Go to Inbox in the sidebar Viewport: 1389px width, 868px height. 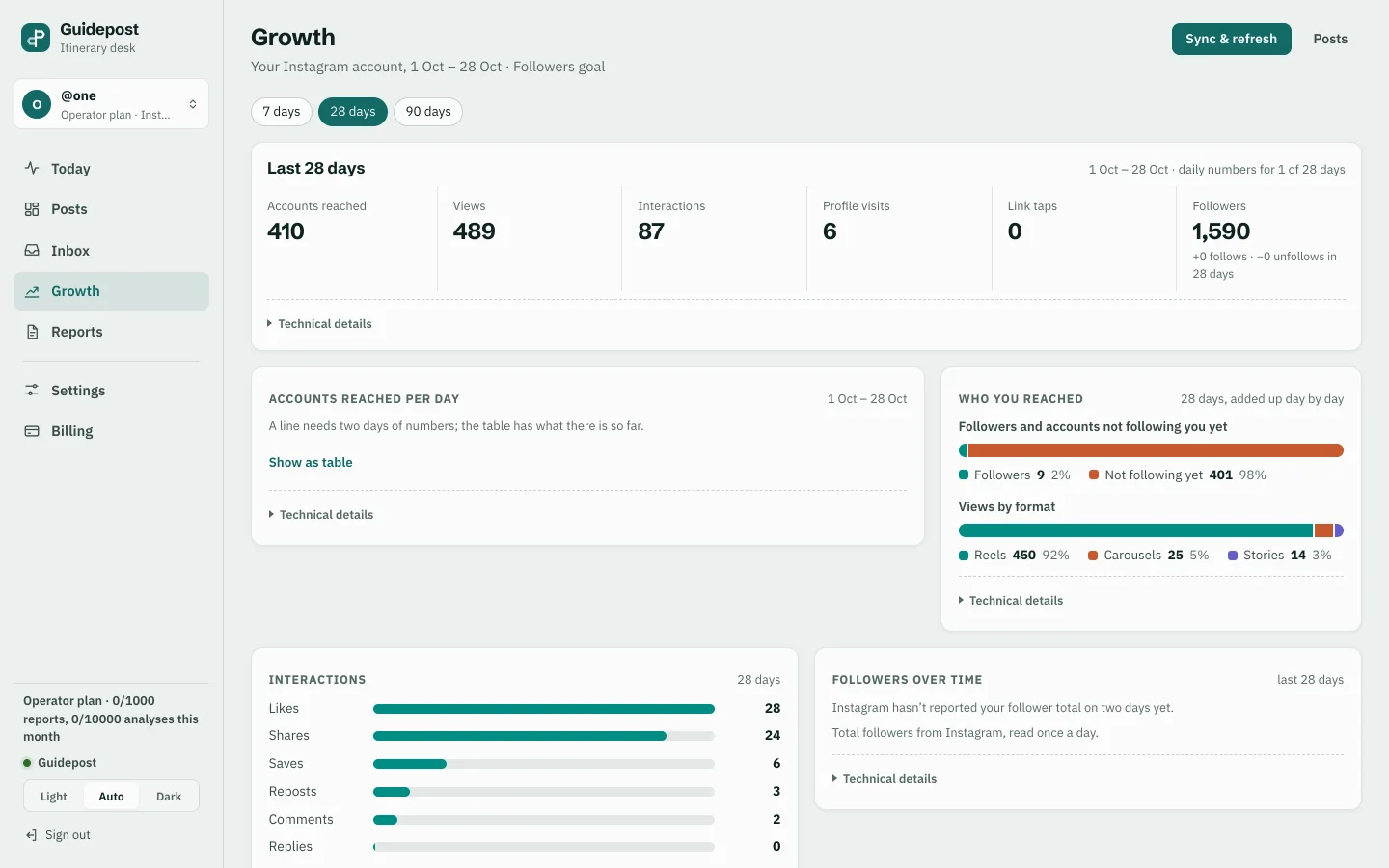point(112,251)
